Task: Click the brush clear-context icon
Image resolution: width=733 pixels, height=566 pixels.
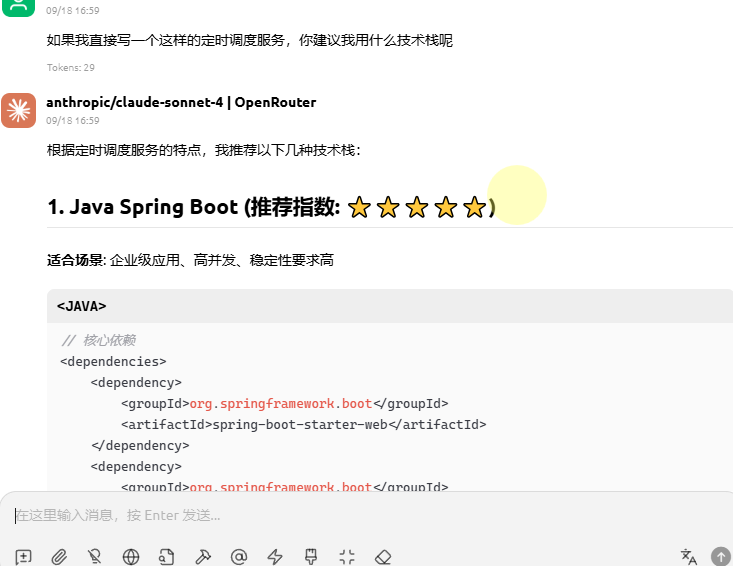Action: click(311, 557)
